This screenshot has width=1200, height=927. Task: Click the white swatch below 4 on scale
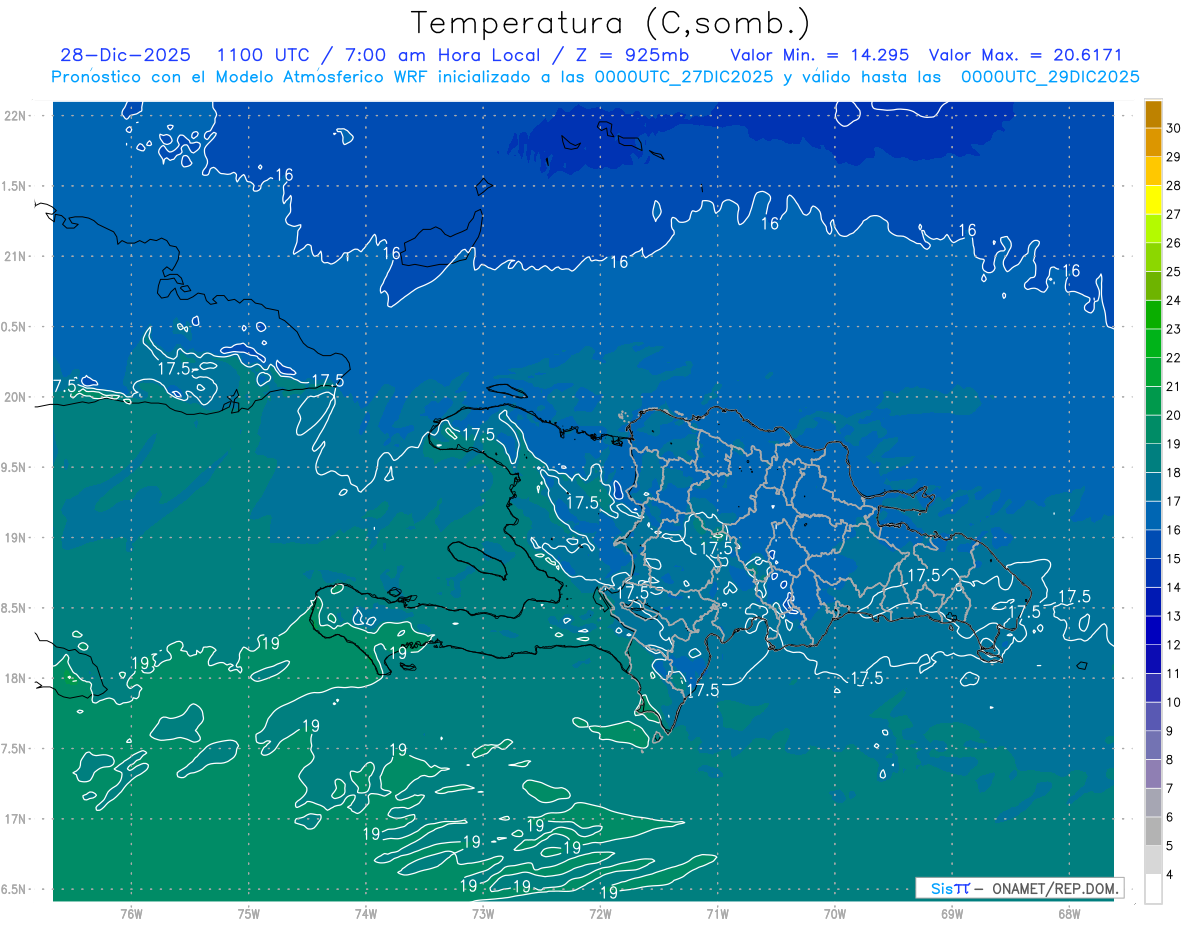point(1153,889)
